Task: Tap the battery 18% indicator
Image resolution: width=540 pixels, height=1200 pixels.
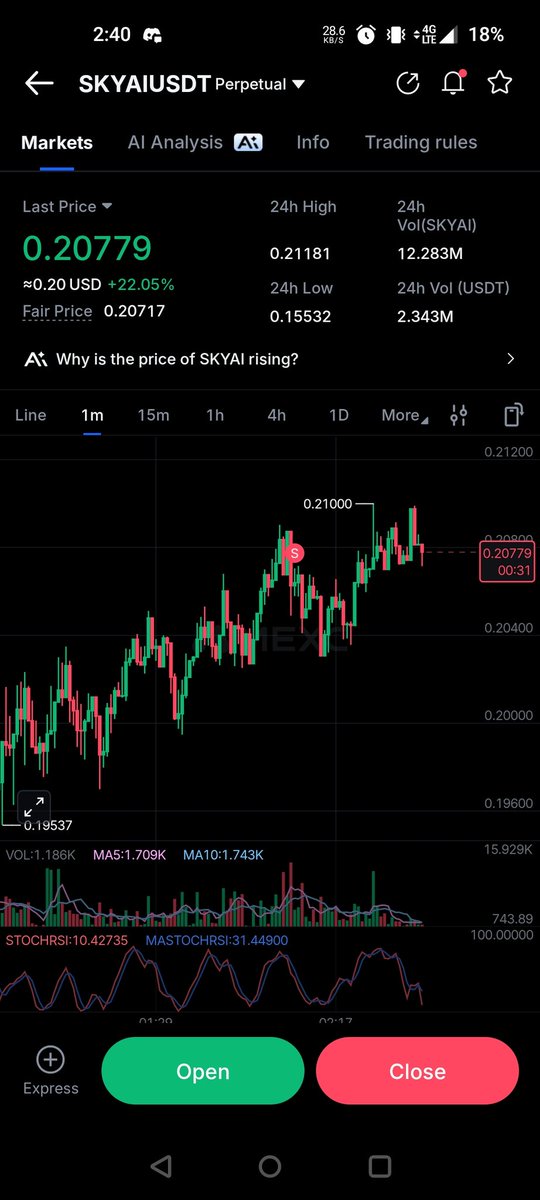Action: click(486, 34)
